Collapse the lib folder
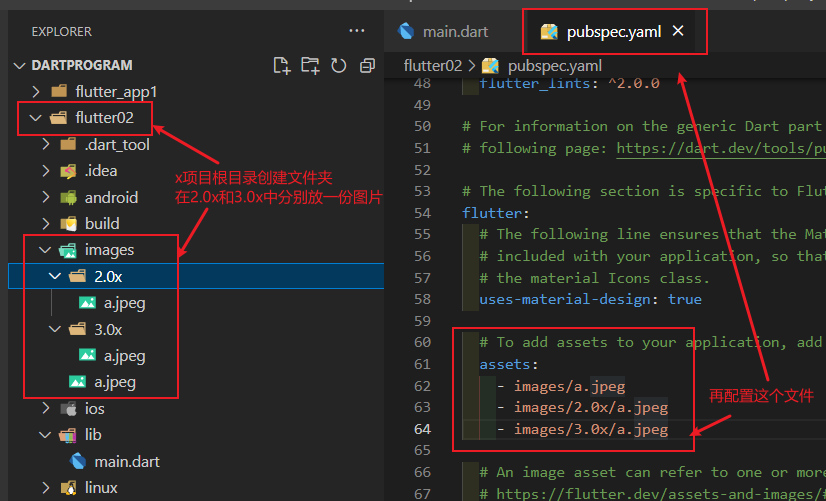 click(x=45, y=435)
